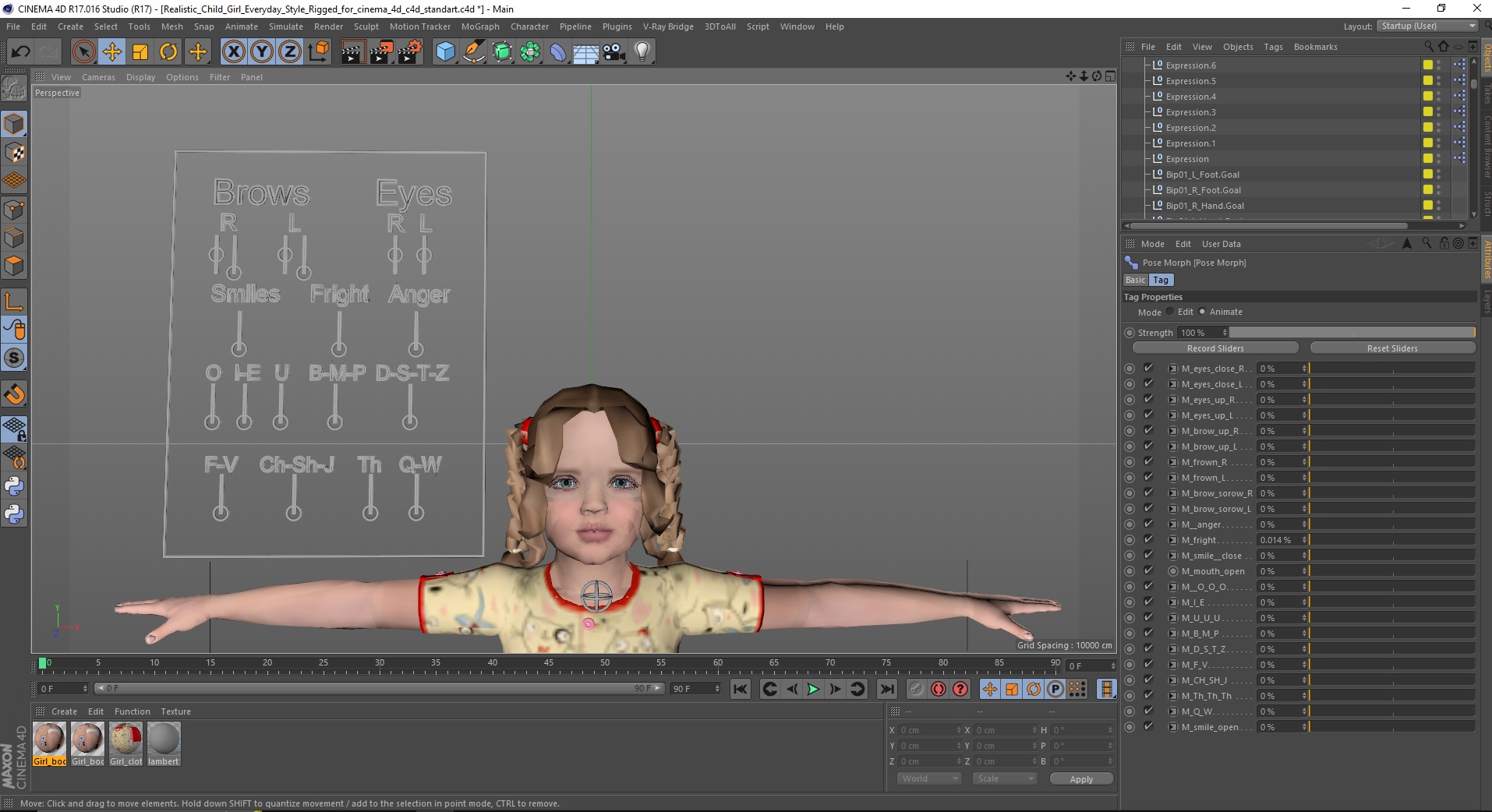Image resolution: width=1492 pixels, height=812 pixels.
Task: Toggle Z axis lock
Action: [x=290, y=52]
